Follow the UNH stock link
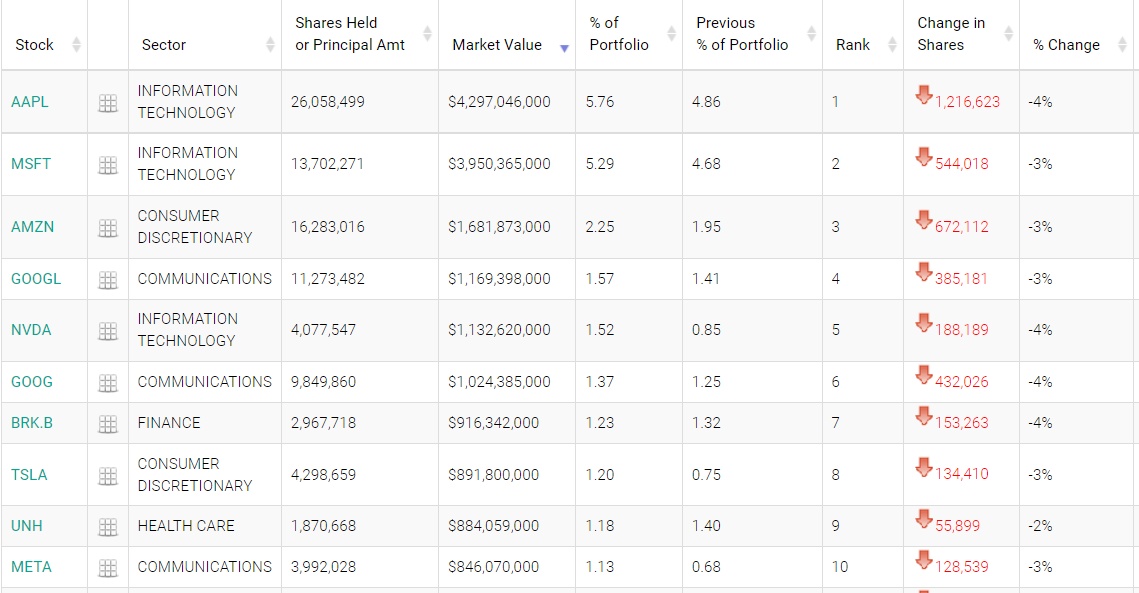This screenshot has height=593, width=1139. (x=27, y=526)
